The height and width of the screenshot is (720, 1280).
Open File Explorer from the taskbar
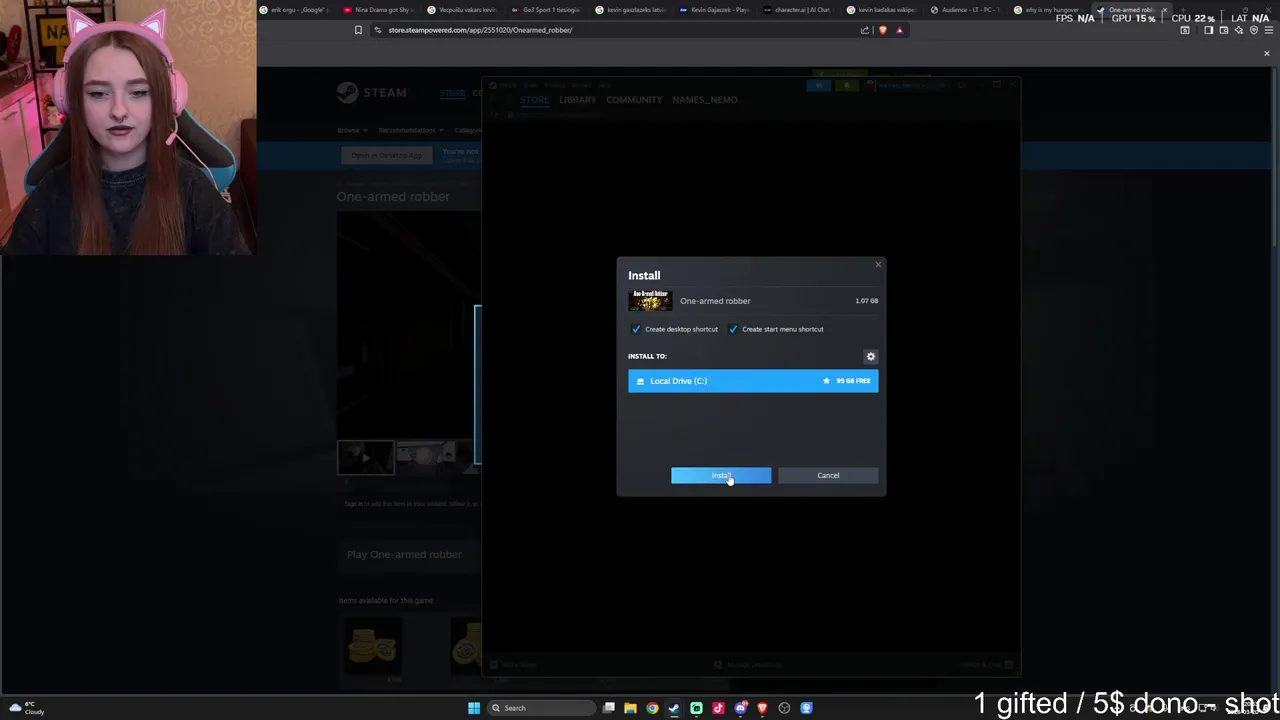coord(630,708)
